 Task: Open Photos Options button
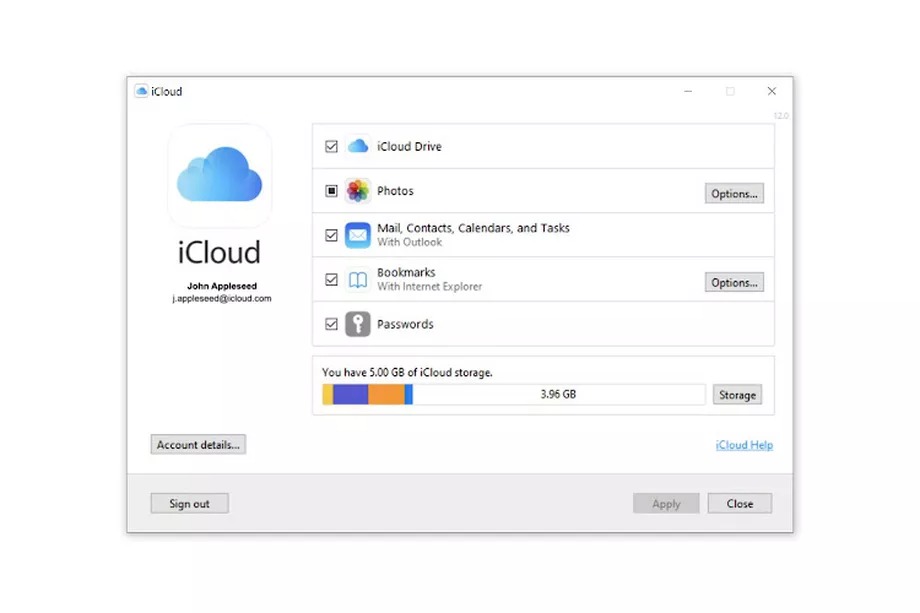734,194
